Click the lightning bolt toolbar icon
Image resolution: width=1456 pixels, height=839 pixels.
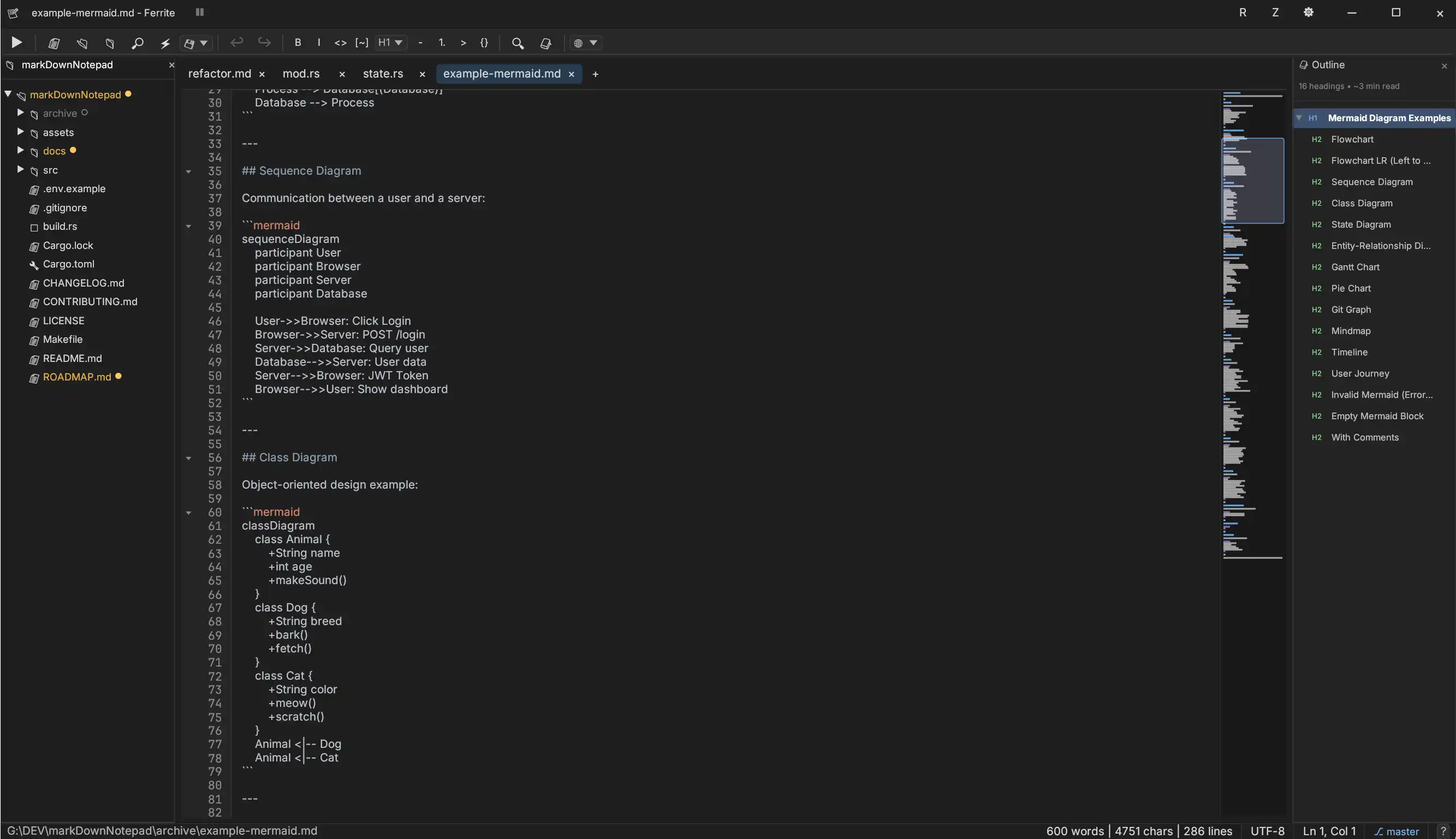pyautogui.click(x=165, y=43)
